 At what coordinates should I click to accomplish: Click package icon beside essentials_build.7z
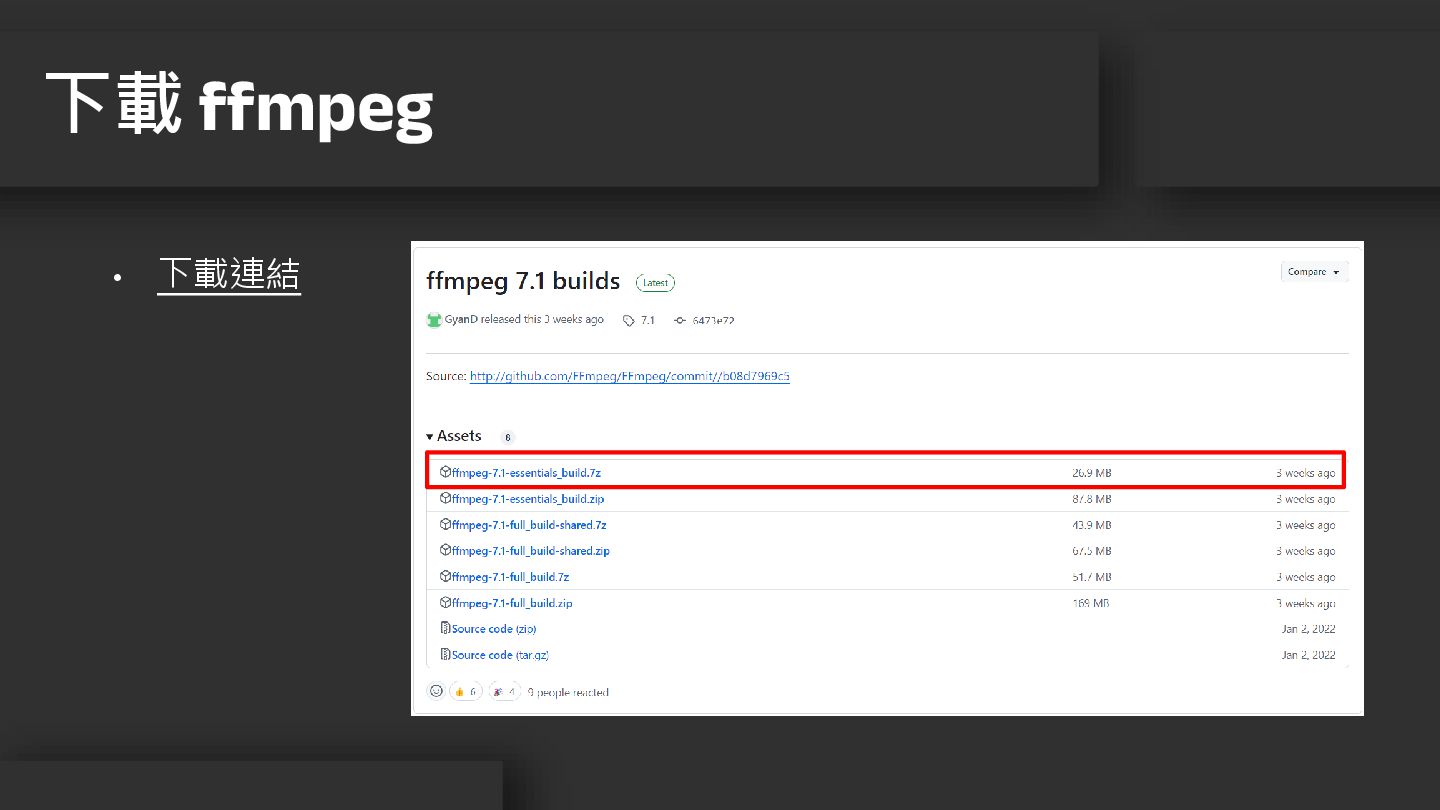[446, 472]
